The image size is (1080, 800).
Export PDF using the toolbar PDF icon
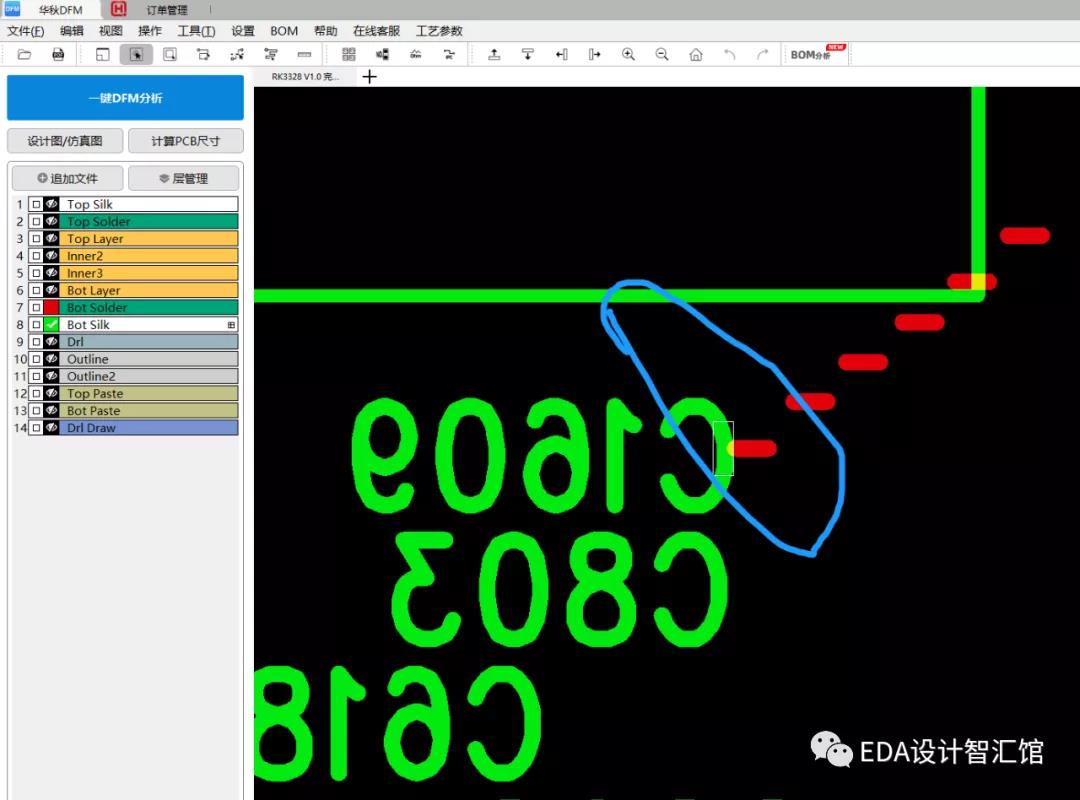pyautogui.click(x=58, y=54)
